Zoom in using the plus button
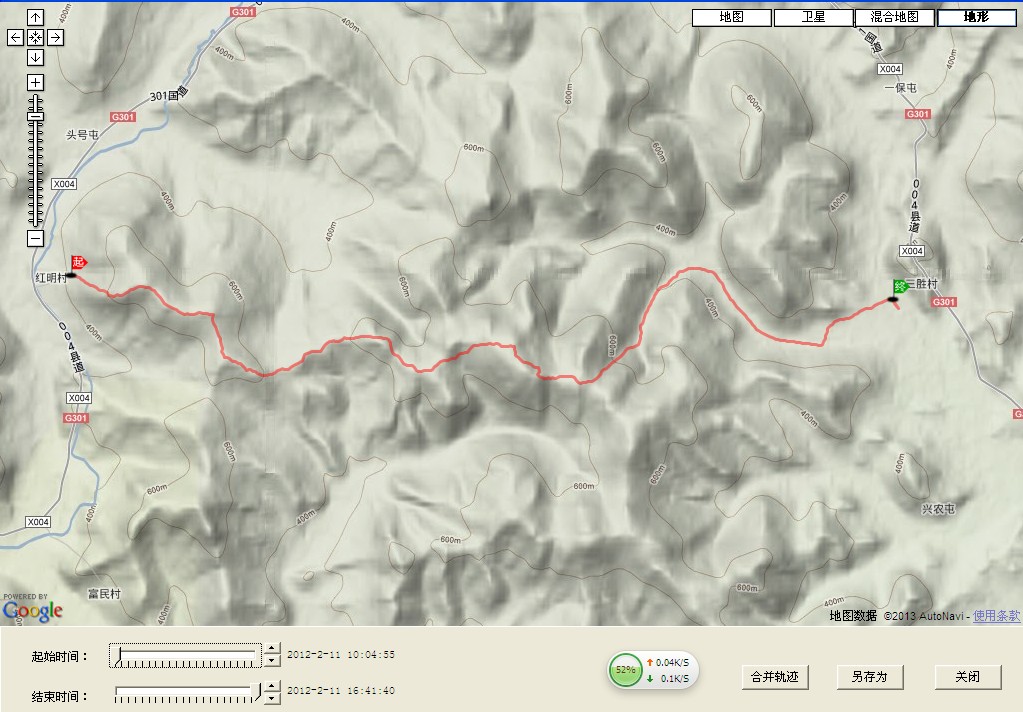The image size is (1023, 712). 35,82
